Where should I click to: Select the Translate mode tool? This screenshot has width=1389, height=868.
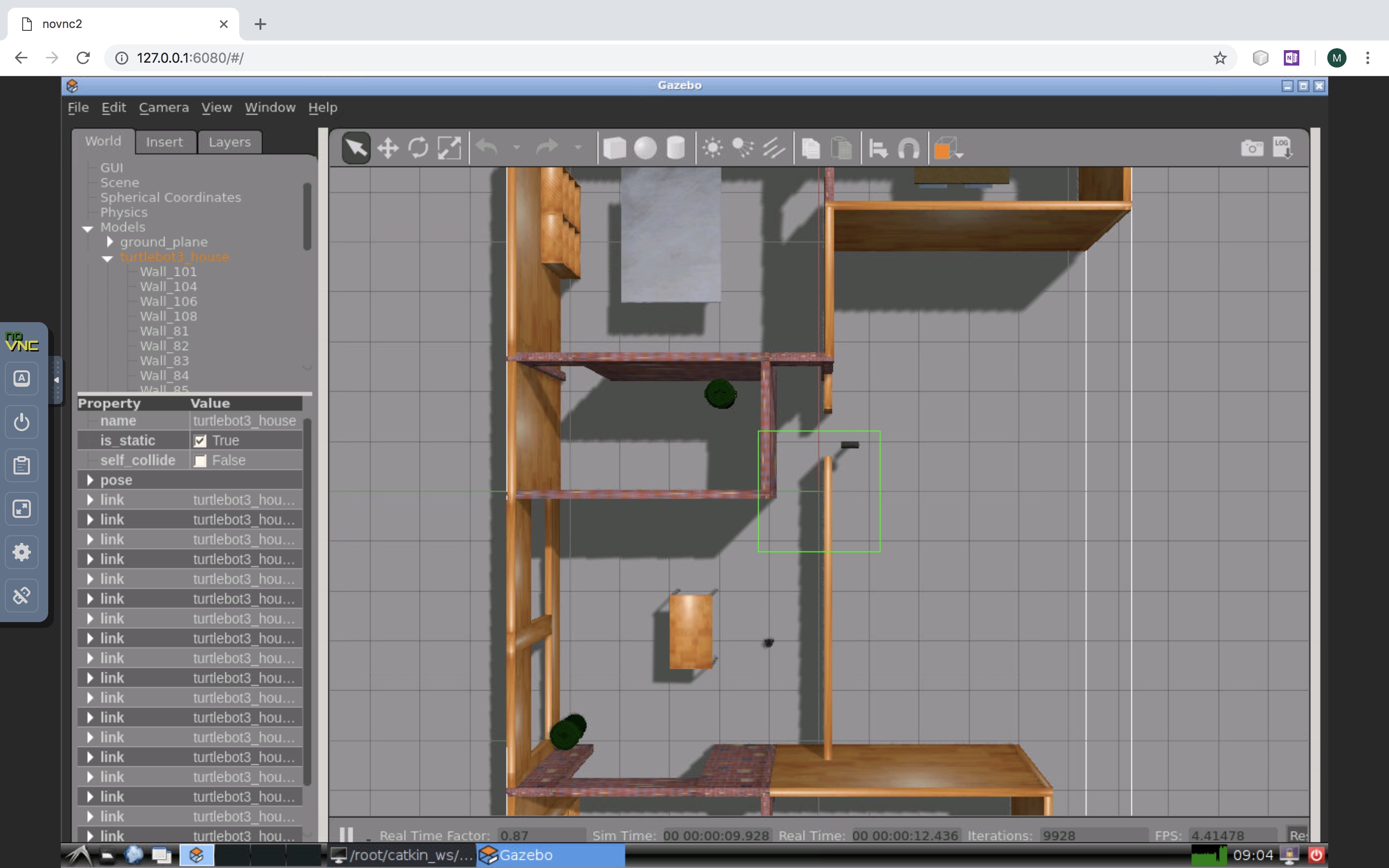pyautogui.click(x=388, y=148)
